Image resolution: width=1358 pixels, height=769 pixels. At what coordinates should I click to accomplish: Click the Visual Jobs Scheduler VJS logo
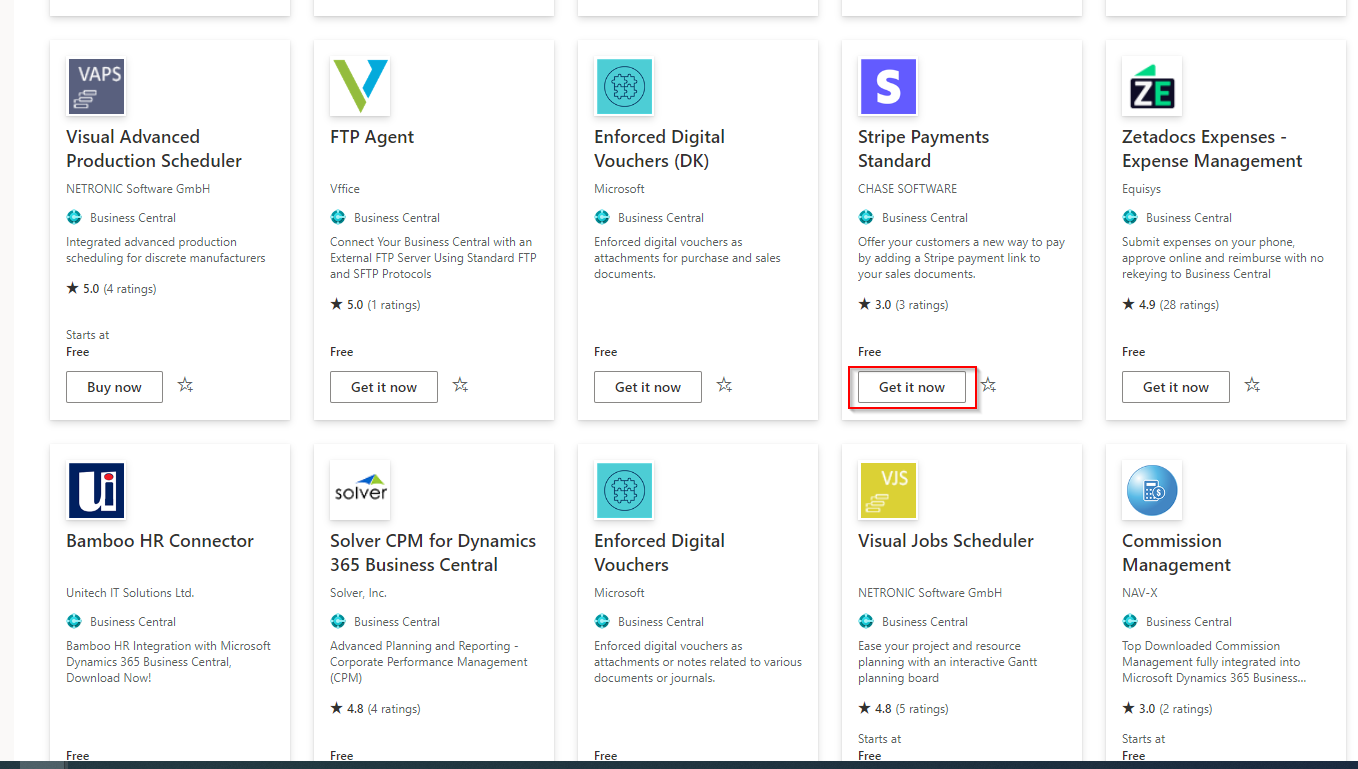point(888,490)
